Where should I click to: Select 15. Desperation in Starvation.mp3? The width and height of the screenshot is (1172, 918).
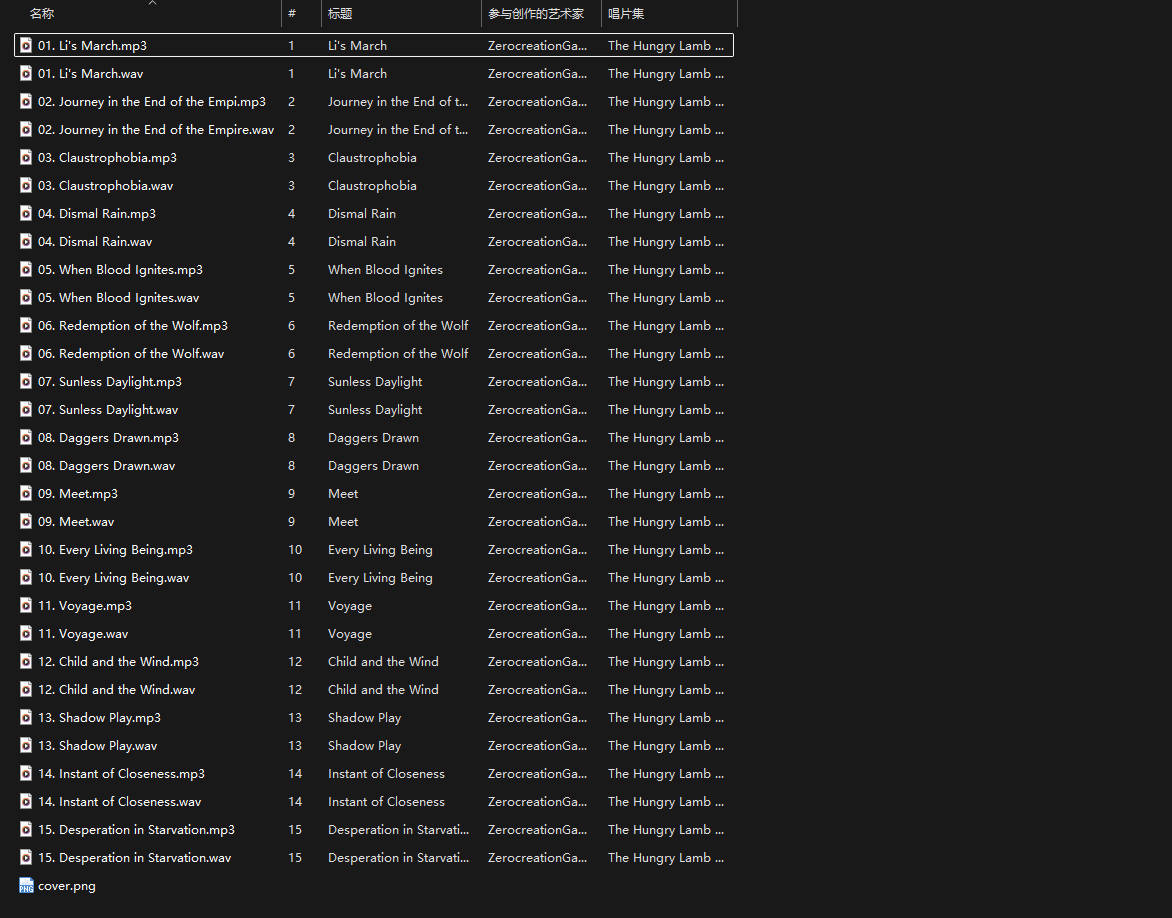(147, 829)
